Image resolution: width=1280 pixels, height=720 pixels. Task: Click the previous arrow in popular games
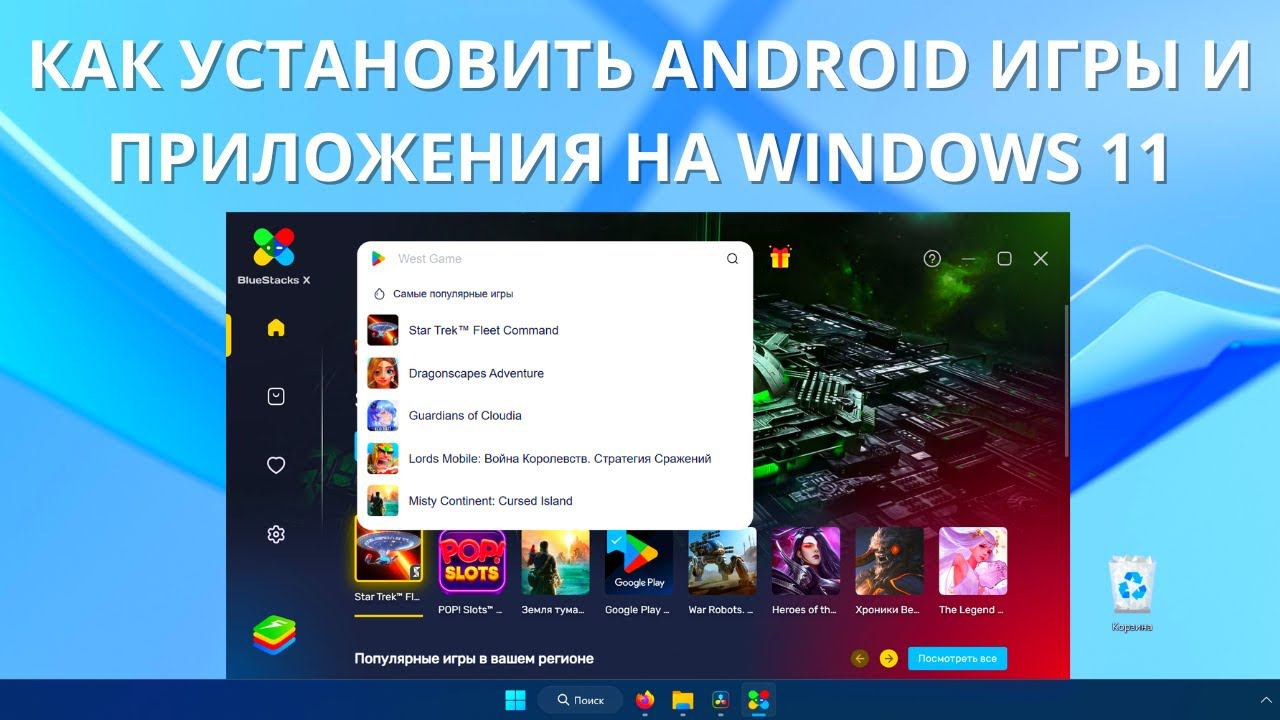pos(859,658)
